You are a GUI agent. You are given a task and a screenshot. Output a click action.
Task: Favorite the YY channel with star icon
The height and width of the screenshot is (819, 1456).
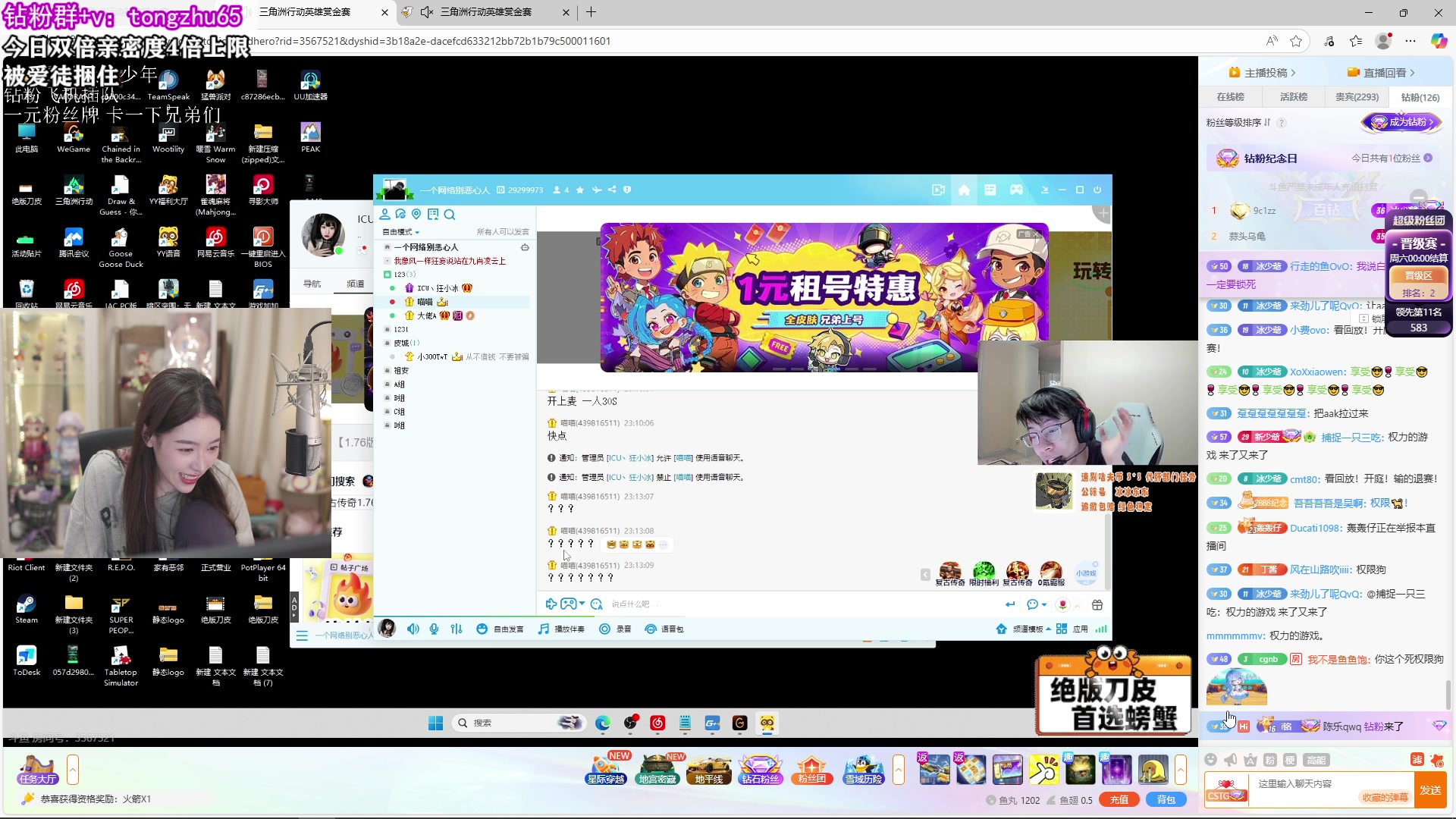coord(580,190)
